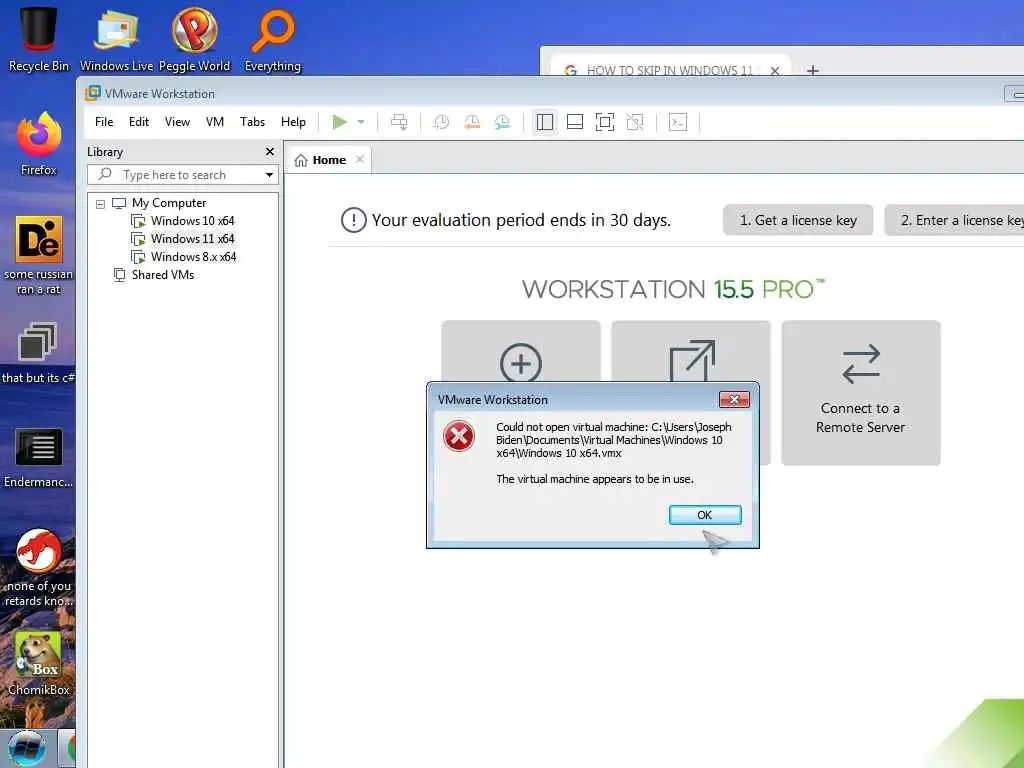Click the evaluation period warning icon
This screenshot has width=1024, height=768.
tap(353, 220)
